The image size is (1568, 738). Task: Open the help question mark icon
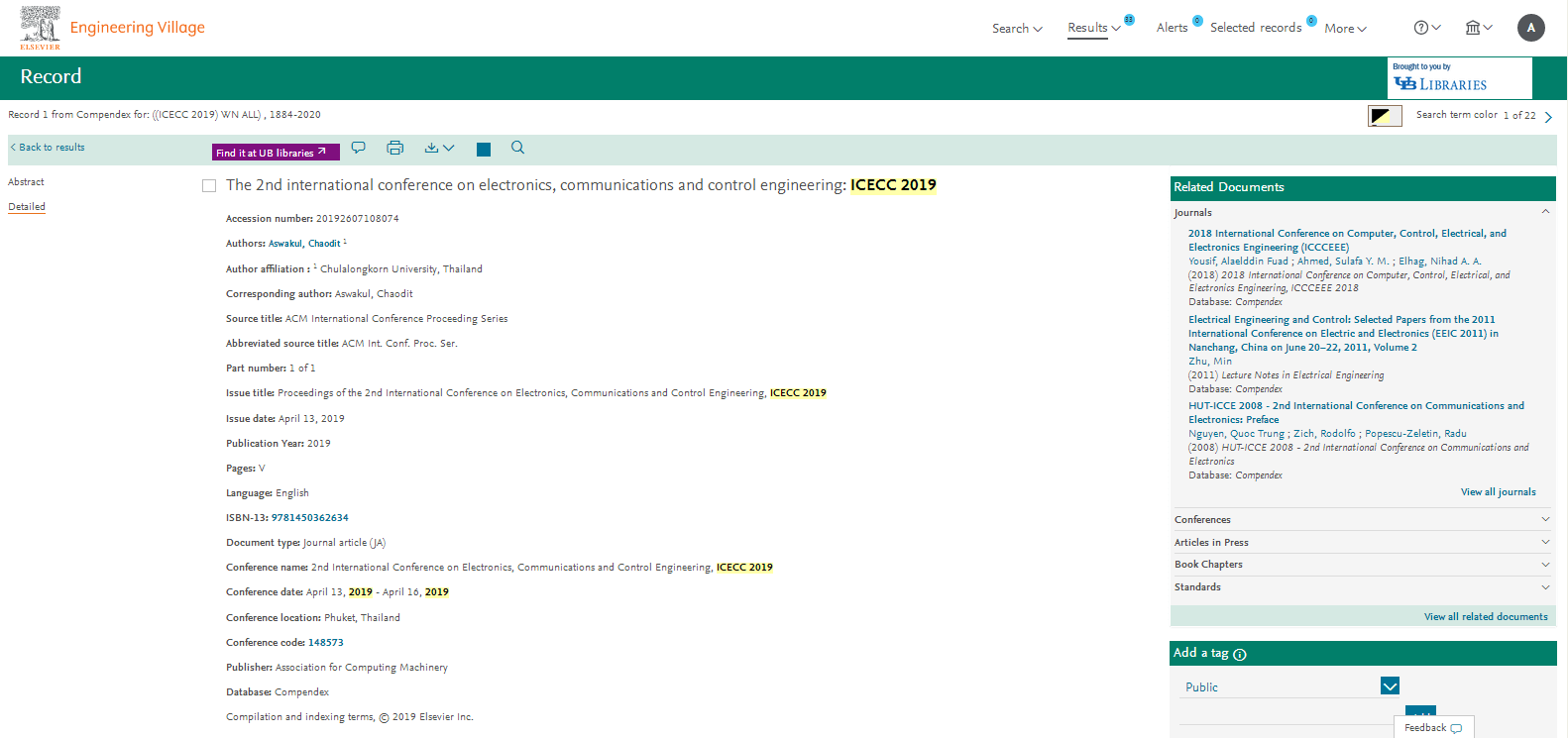pos(1426,28)
